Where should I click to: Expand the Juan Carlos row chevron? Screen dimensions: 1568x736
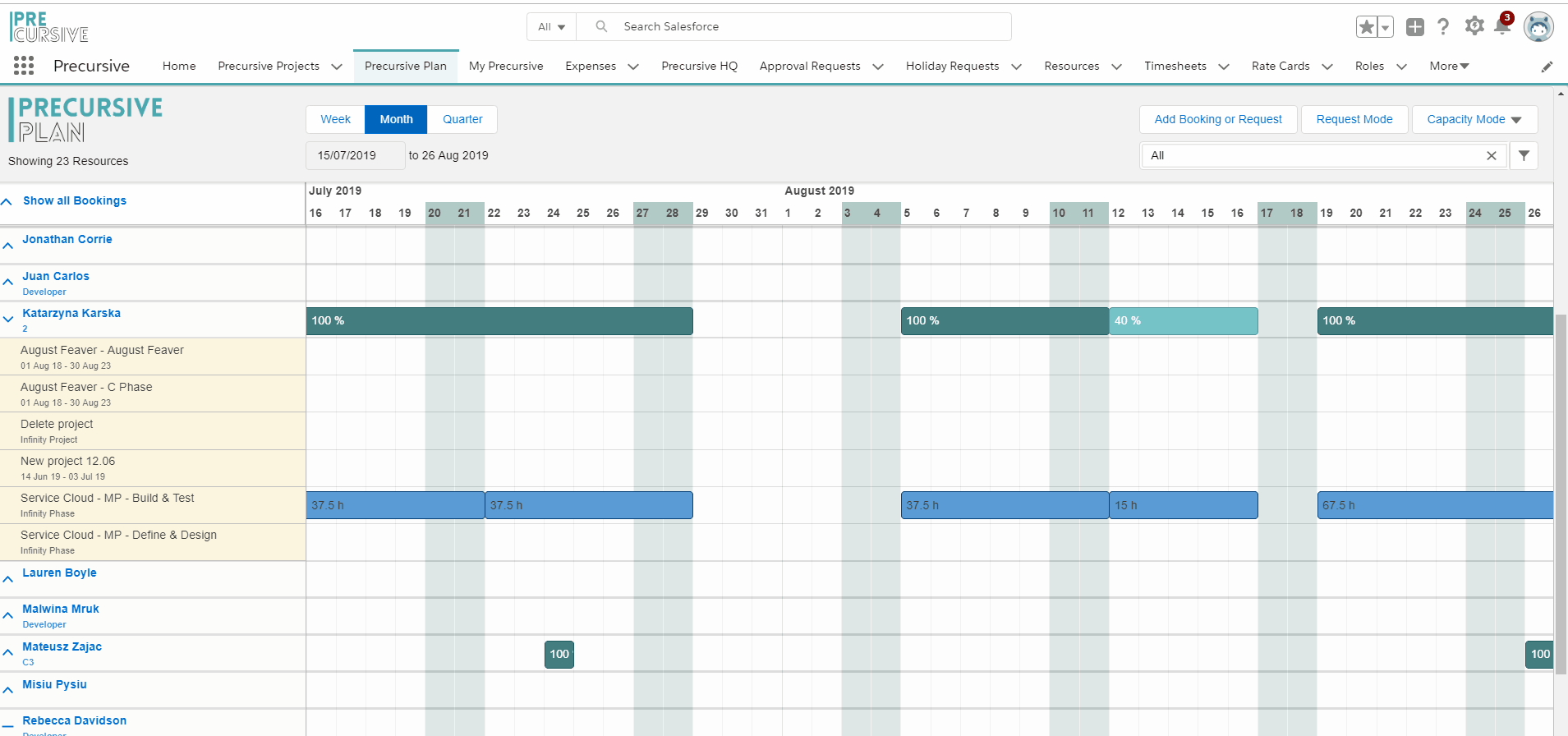pos(7,282)
